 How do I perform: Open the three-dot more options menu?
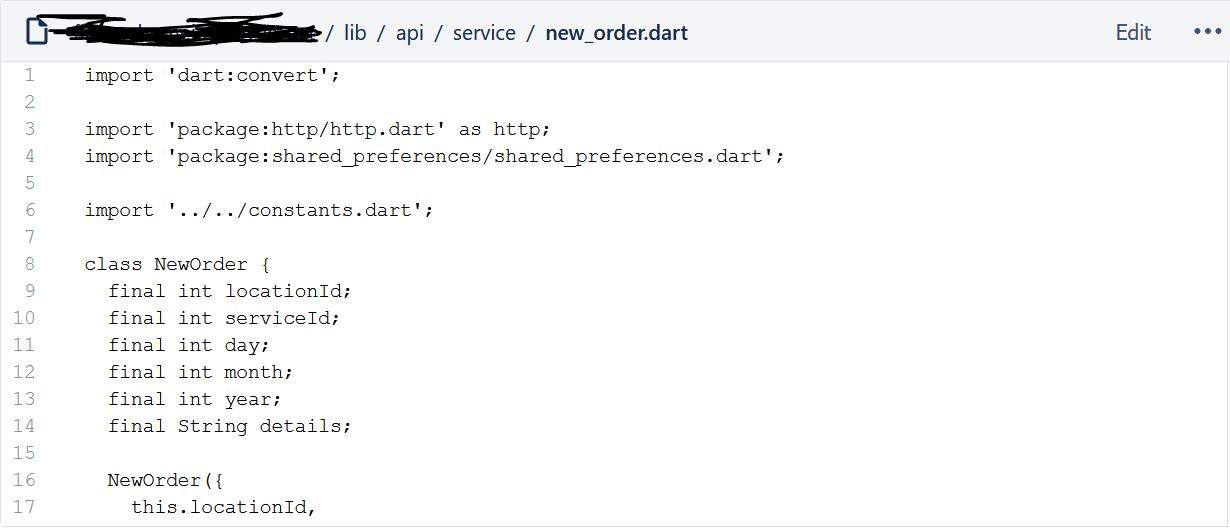click(x=1207, y=32)
